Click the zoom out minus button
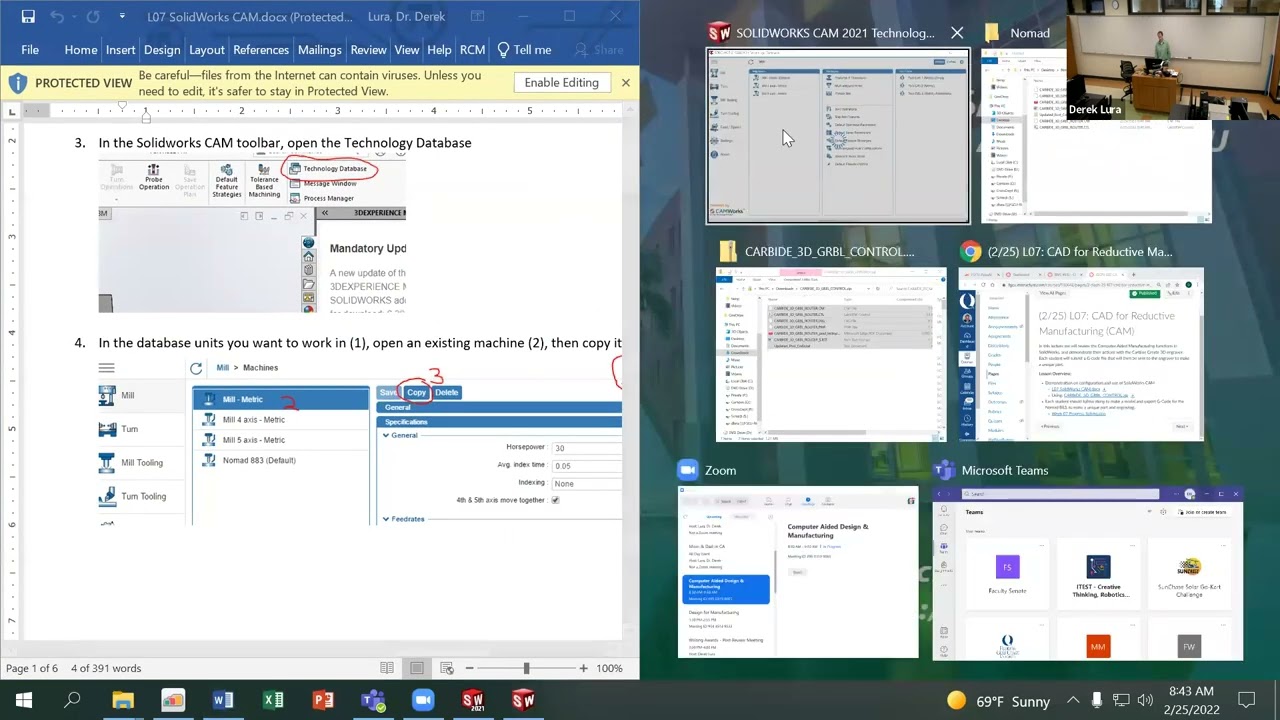This screenshot has width=1280, height=720. (469, 668)
